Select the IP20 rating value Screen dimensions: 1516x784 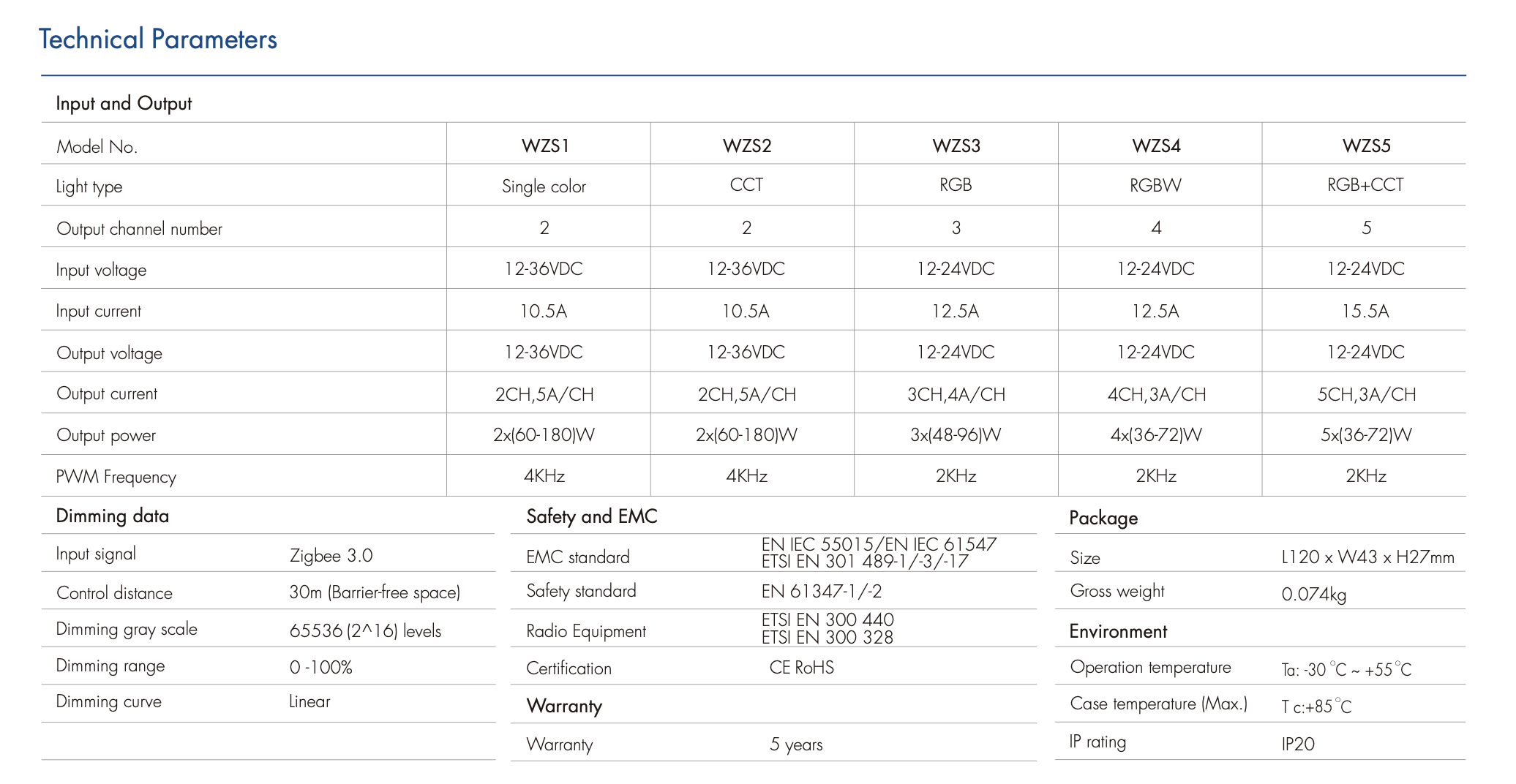1298,745
